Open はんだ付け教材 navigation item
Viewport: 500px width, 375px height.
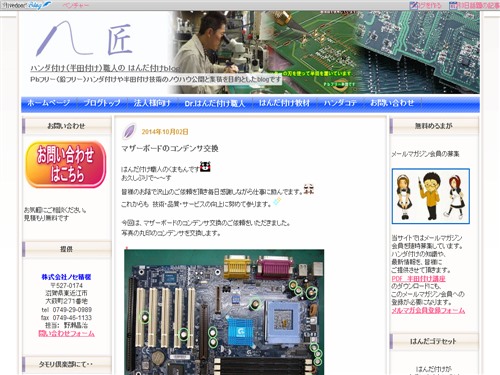tap(284, 103)
